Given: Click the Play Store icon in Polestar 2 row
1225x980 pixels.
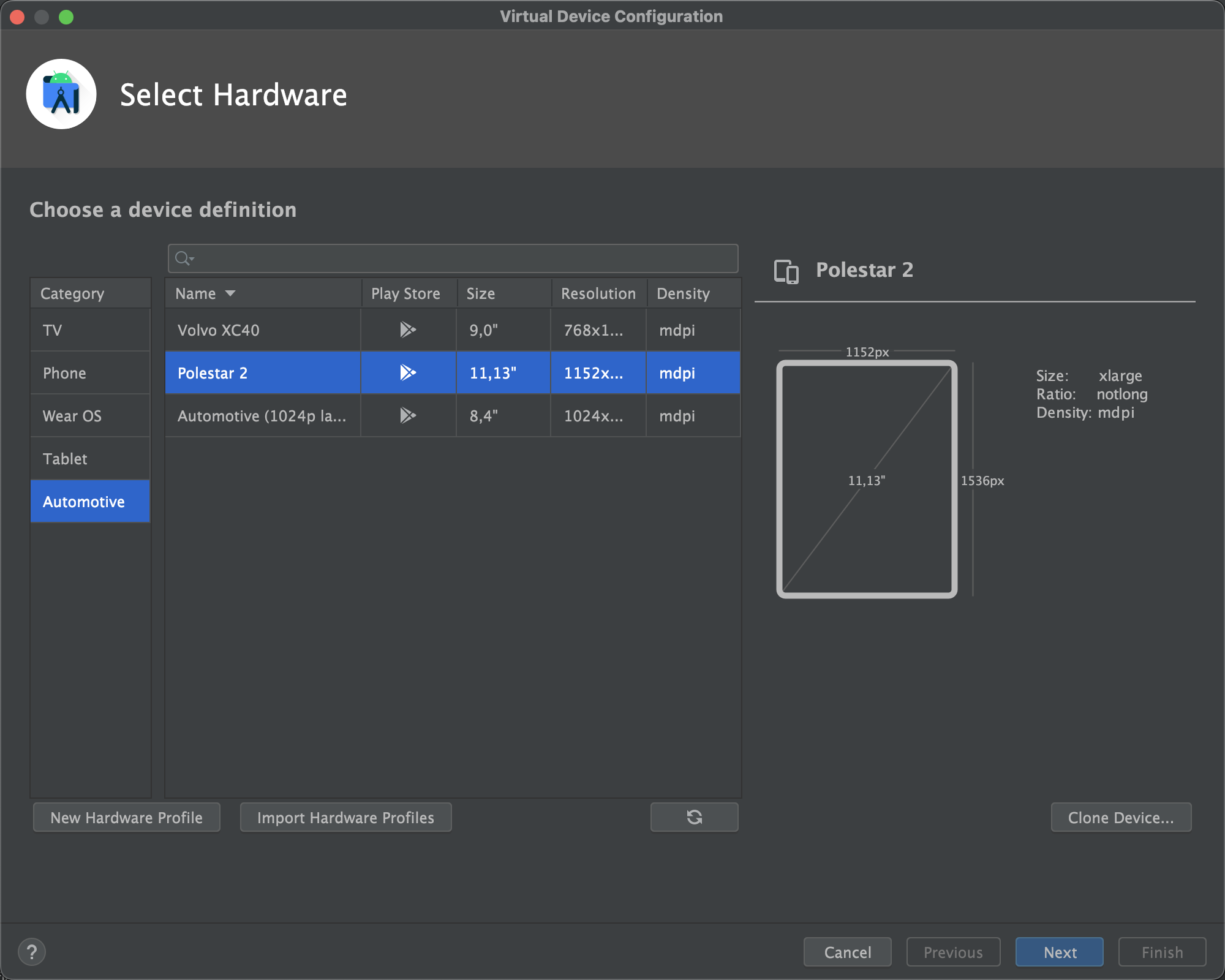Looking at the screenshot, I should click(407, 372).
